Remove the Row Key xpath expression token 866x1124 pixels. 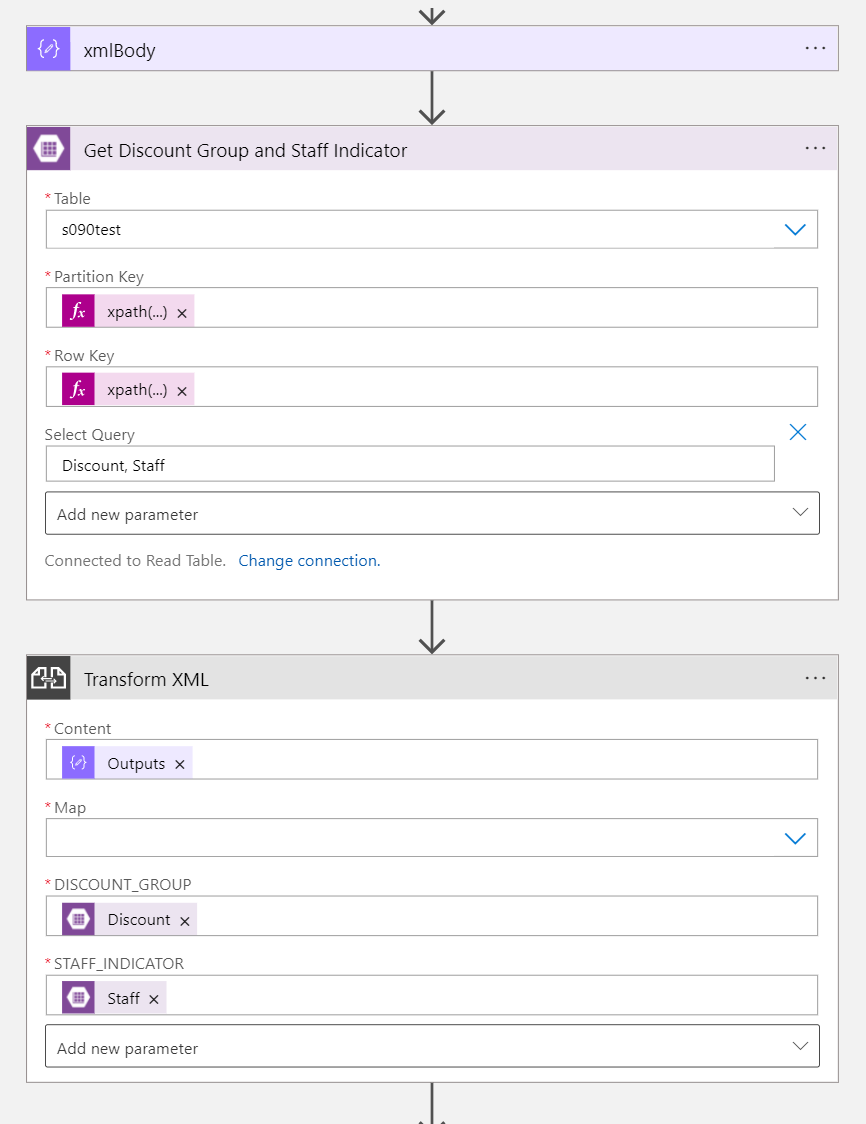[x=182, y=391]
